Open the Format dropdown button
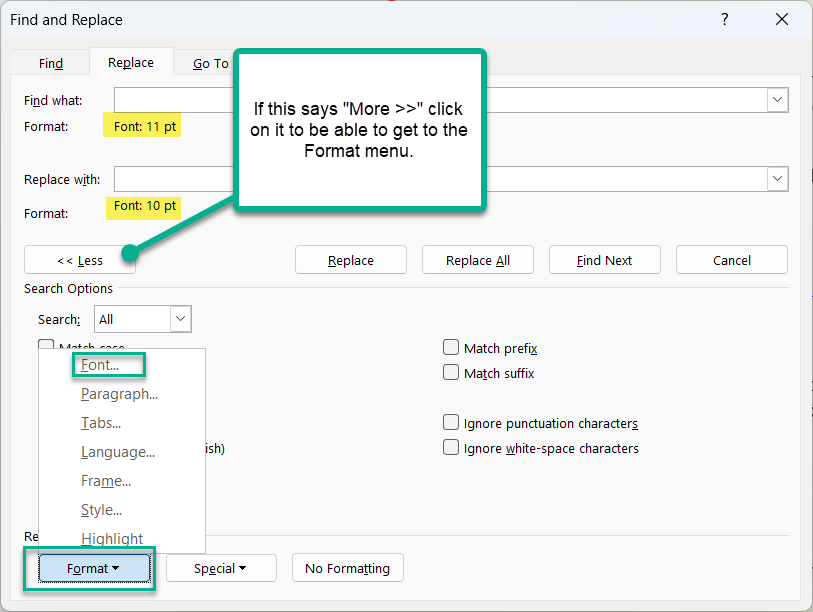 point(94,568)
